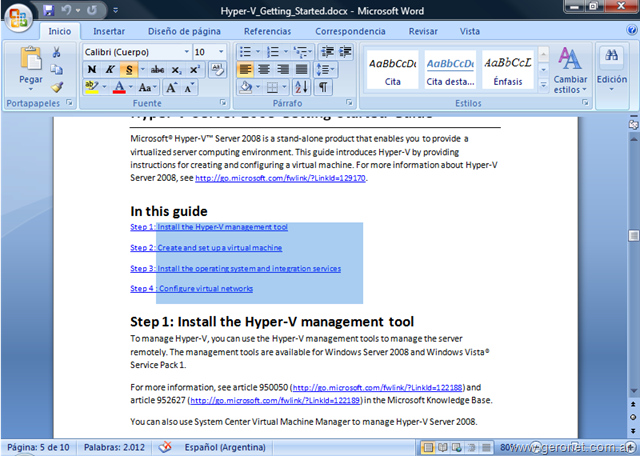640x456 pixels.
Task: Toggle numbered list
Action: click(273, 52)
